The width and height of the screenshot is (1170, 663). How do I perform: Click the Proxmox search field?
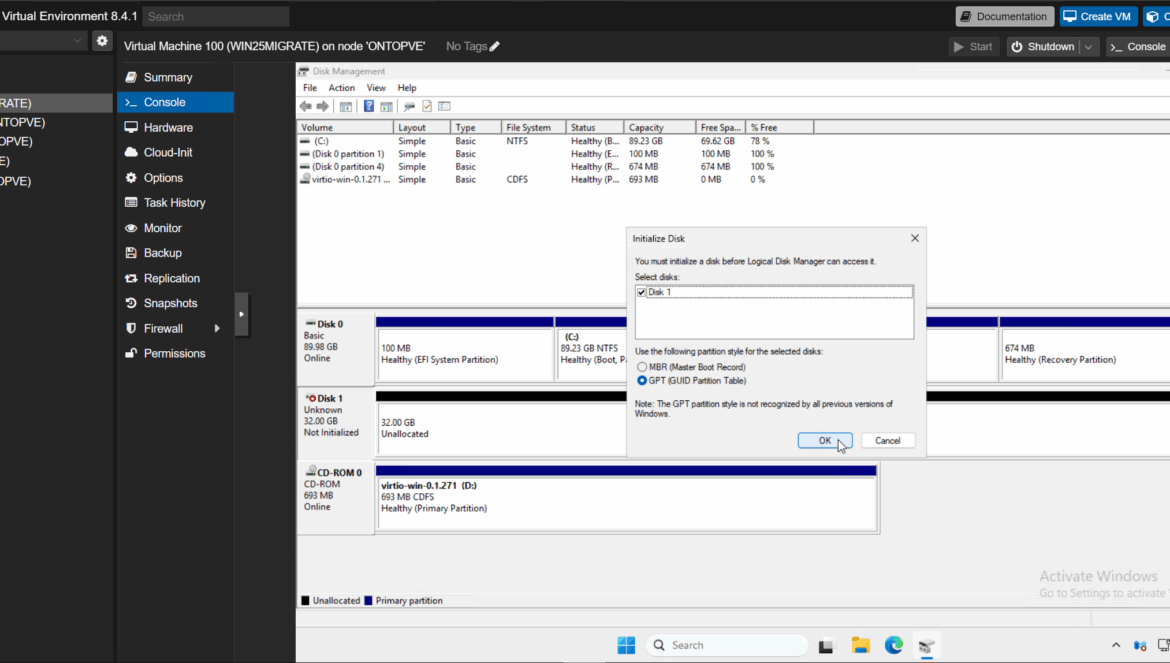216,16
